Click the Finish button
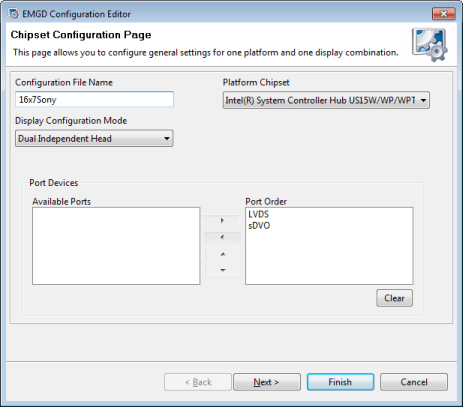The height and width of the screenshot is (407, 463). tap(340, 382)
